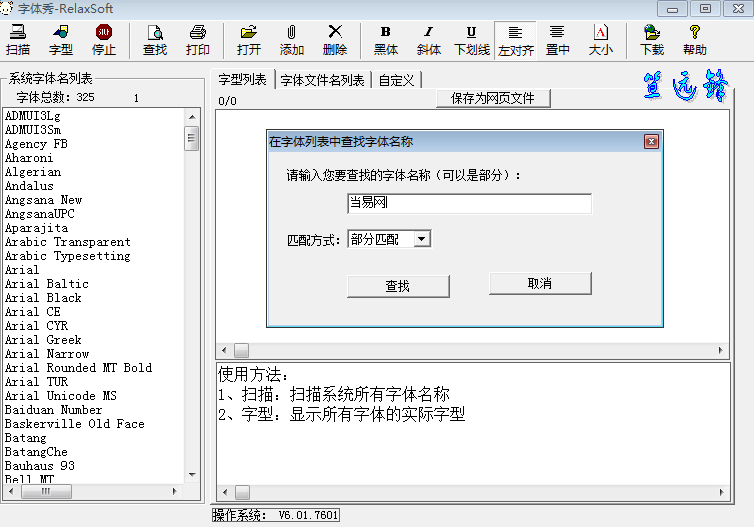754x527 pixels.
Task: Select ADMUI3Lg in font list
Action: pyautogui.click(x=33, y=116)
